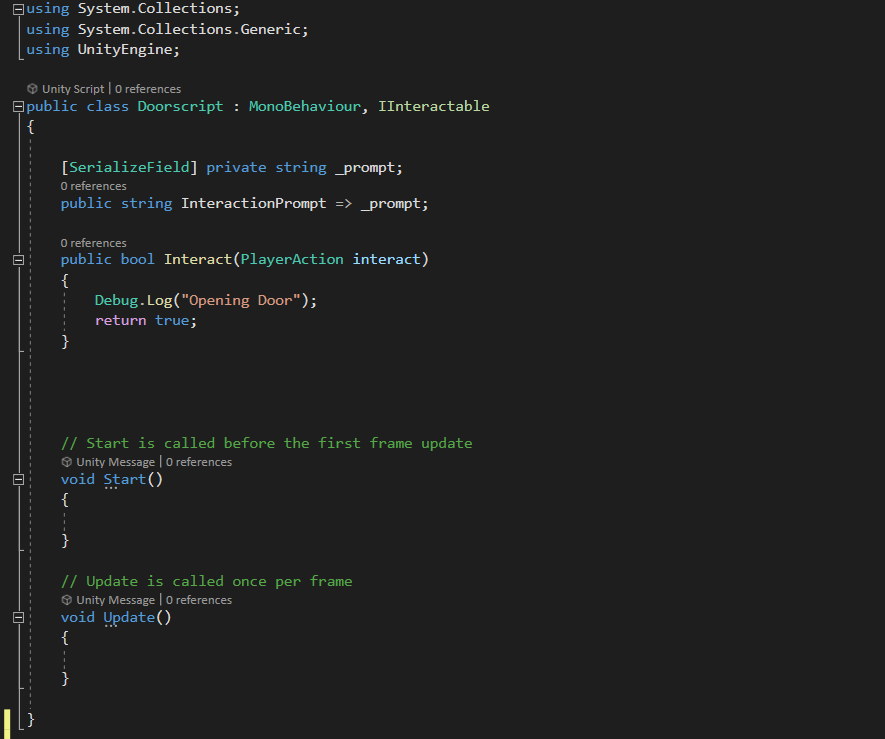Click the 'MonoBehaviour' base class
This screenshot has height=739, width=885.
[x=305, y=106]
